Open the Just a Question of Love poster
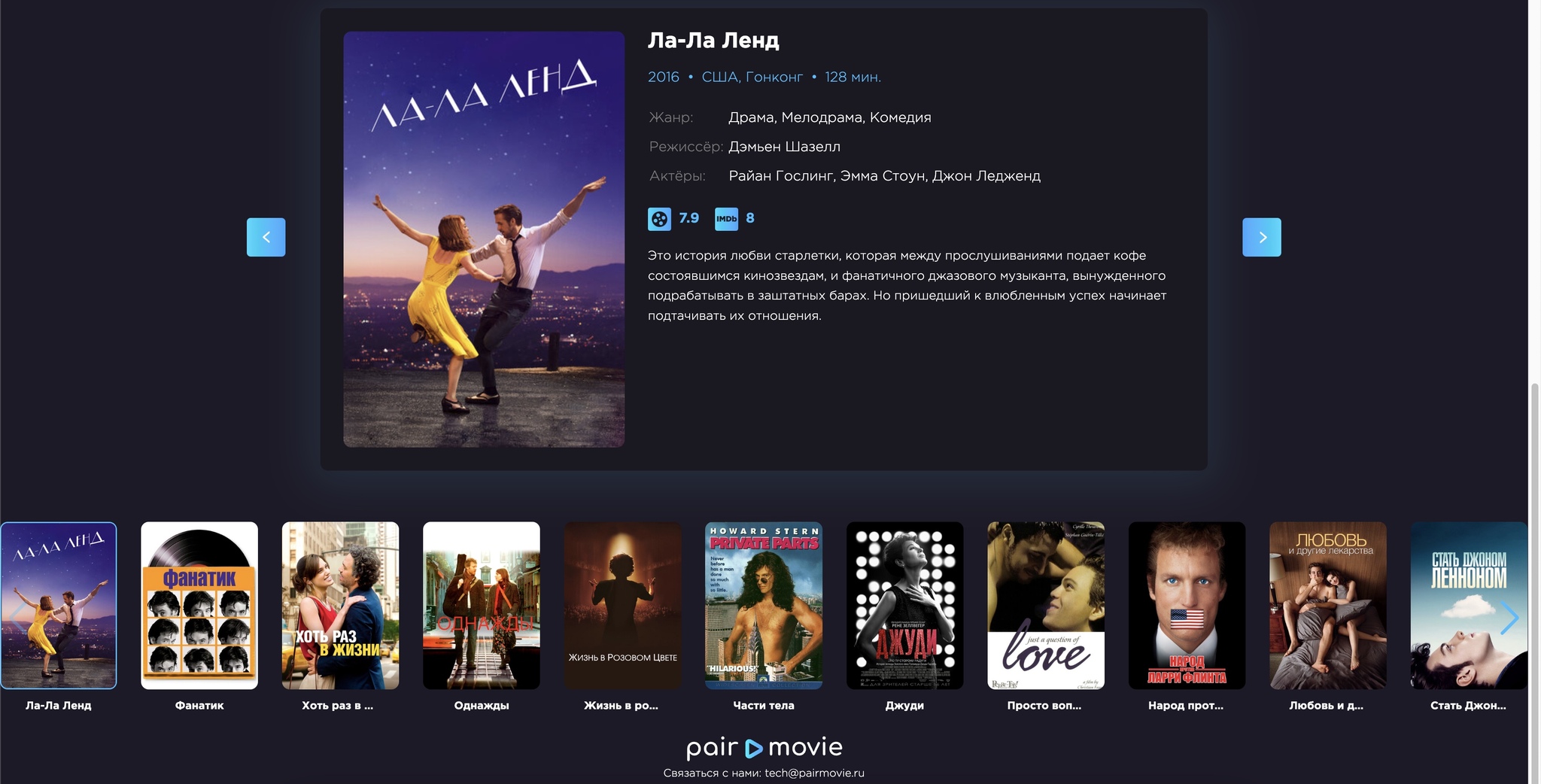The width and height of the screenshot is (1541, 784). click(x=1046, y=606)
